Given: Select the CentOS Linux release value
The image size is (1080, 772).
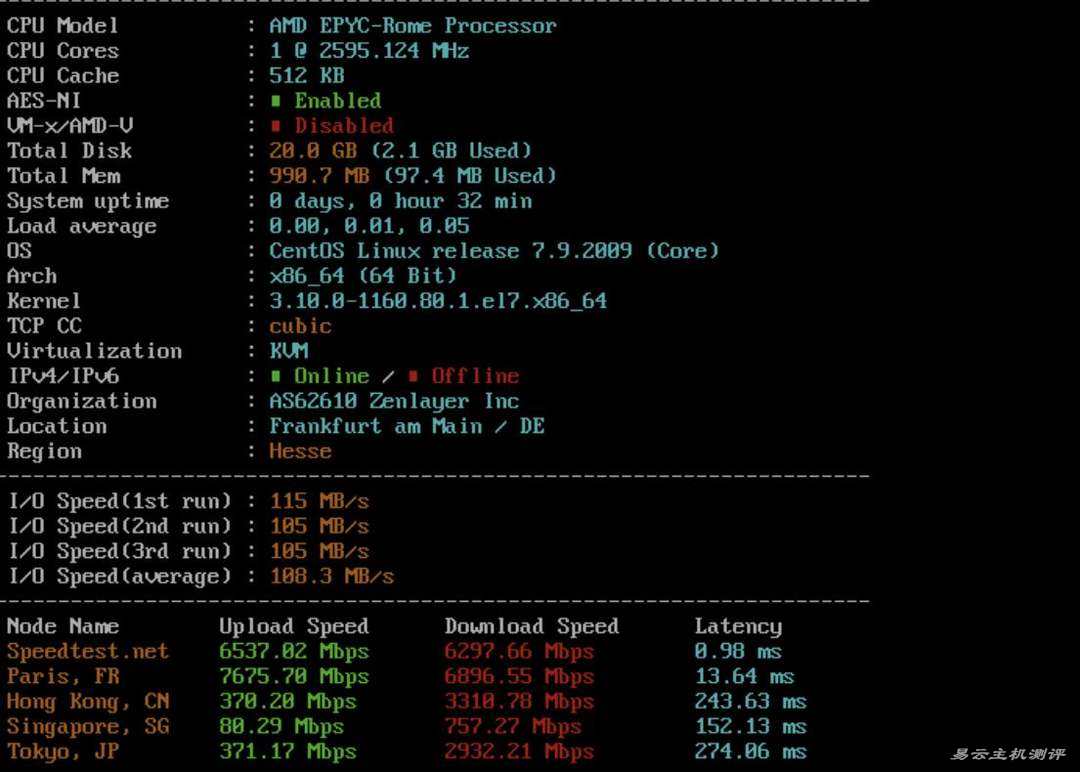Looking at the screenshot, I should tap(494, 250).
